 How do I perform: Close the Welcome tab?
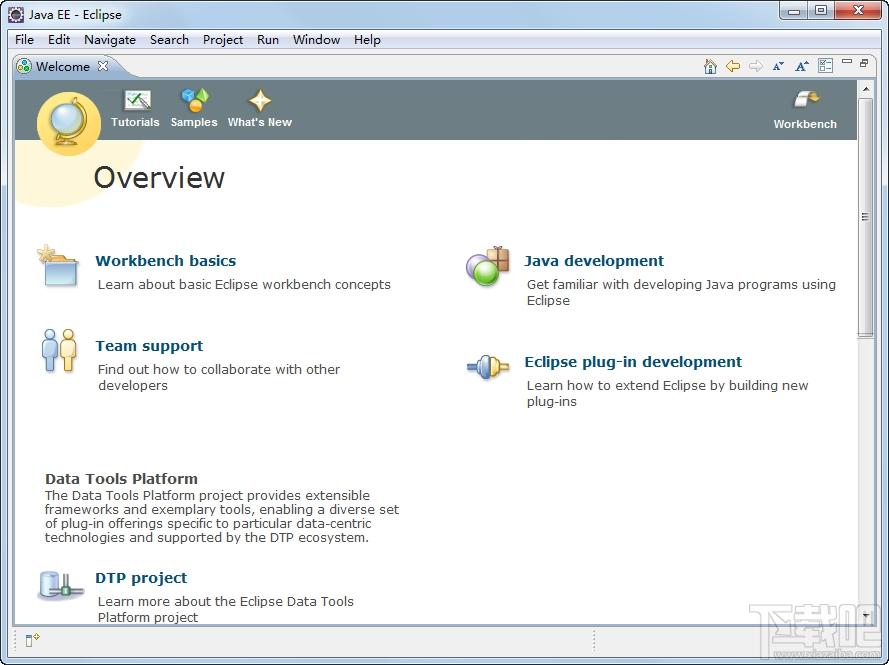click(103, 66)
